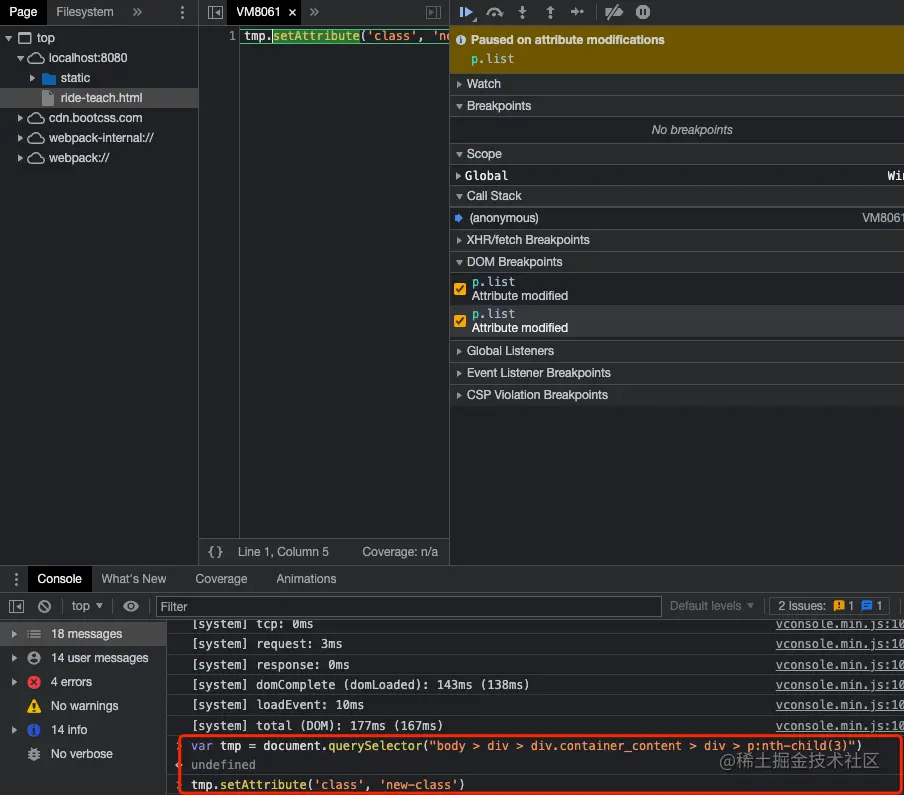Close the VM8061 file tab
This screenshot has width=904, height=795.
click(x=292, y=13)
